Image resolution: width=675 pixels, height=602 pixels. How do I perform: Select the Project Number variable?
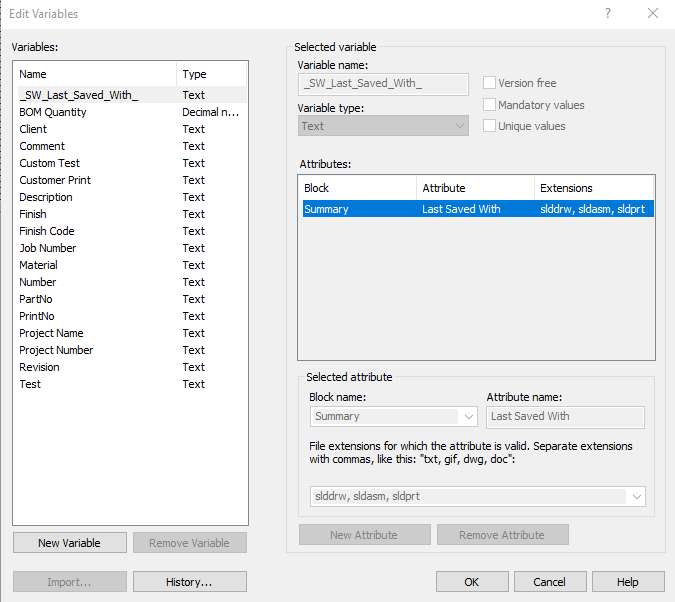click(x=56, y=350)
